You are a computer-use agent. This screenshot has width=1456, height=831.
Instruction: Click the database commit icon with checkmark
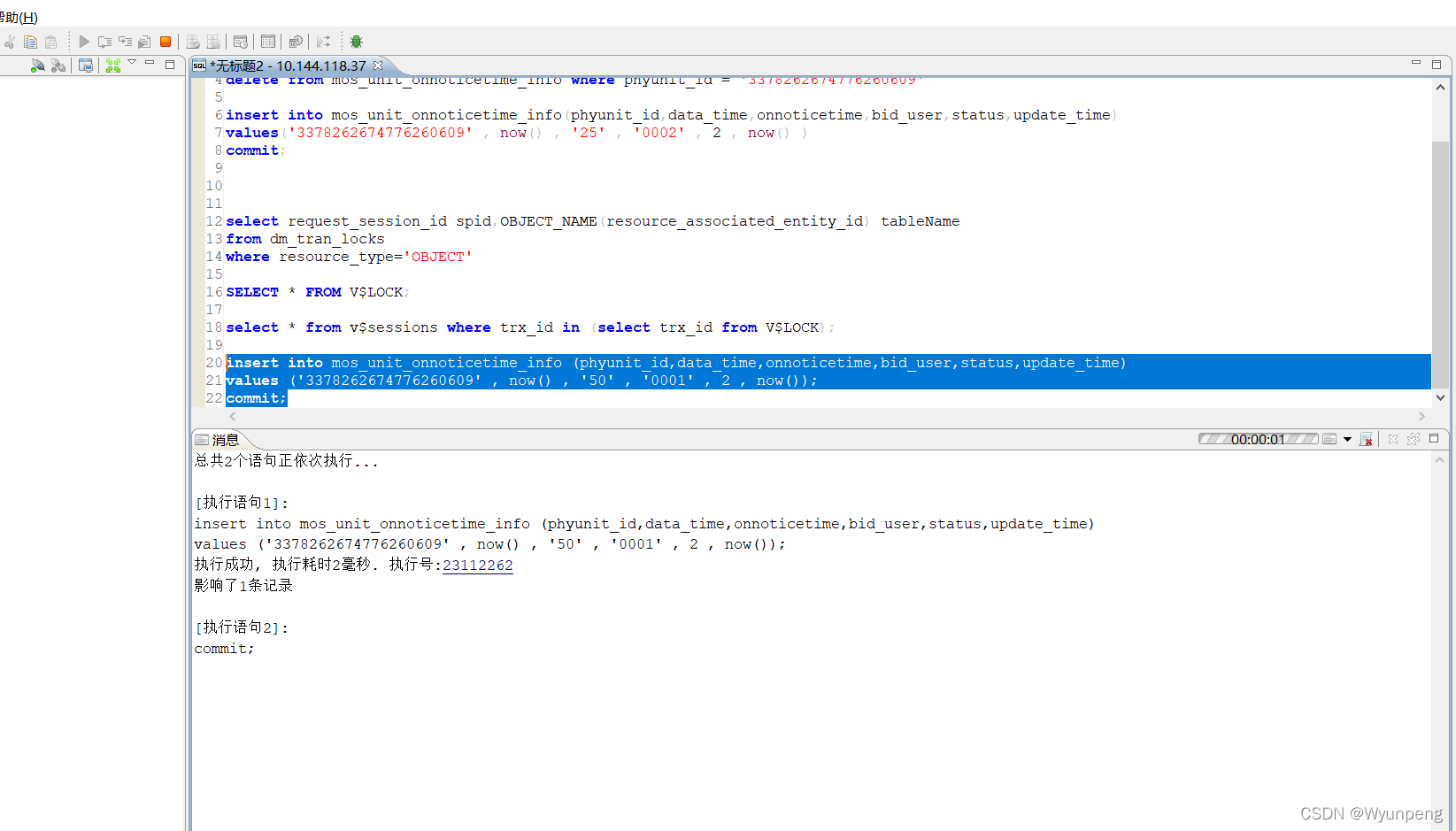click(x=193, y=42)
